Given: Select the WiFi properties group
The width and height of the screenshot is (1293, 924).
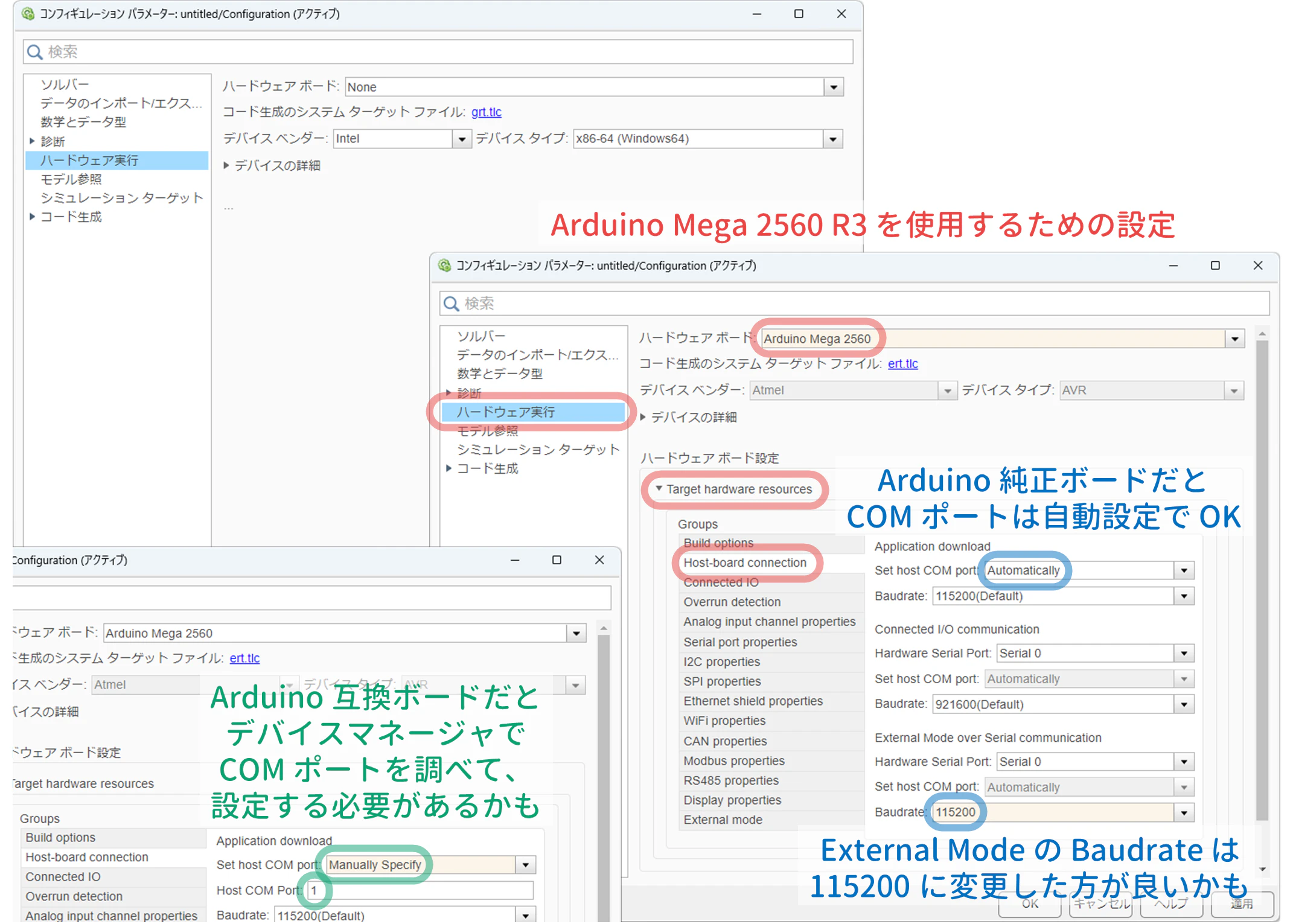Looking at the screenshot, I should point(771,721).
